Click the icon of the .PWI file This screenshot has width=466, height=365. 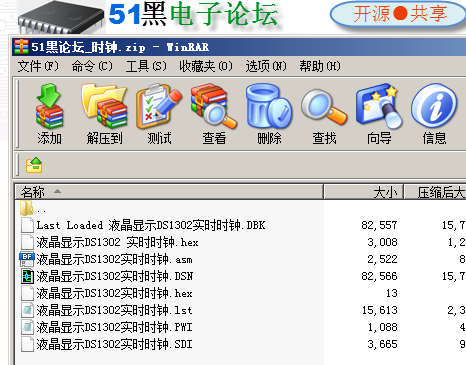pyautogui.click(x=27, y=327)
